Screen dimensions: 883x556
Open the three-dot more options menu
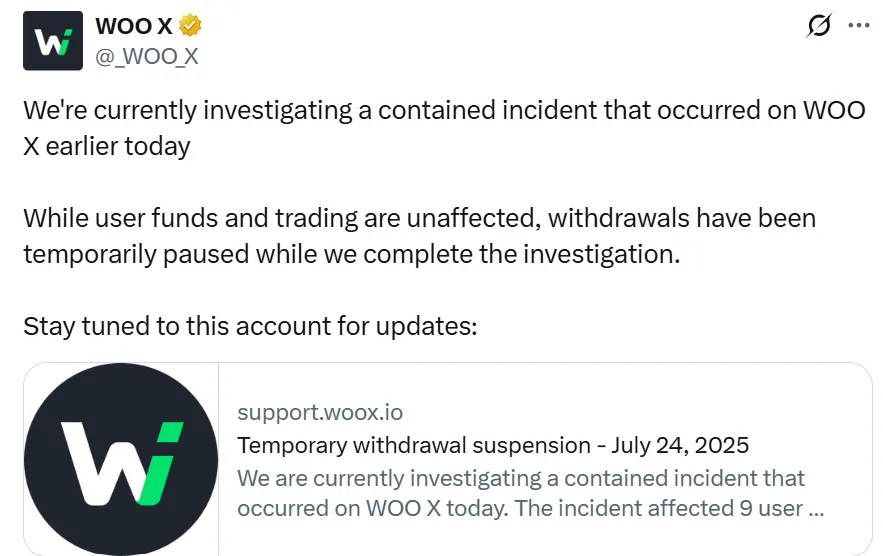[x=859, y=26]
